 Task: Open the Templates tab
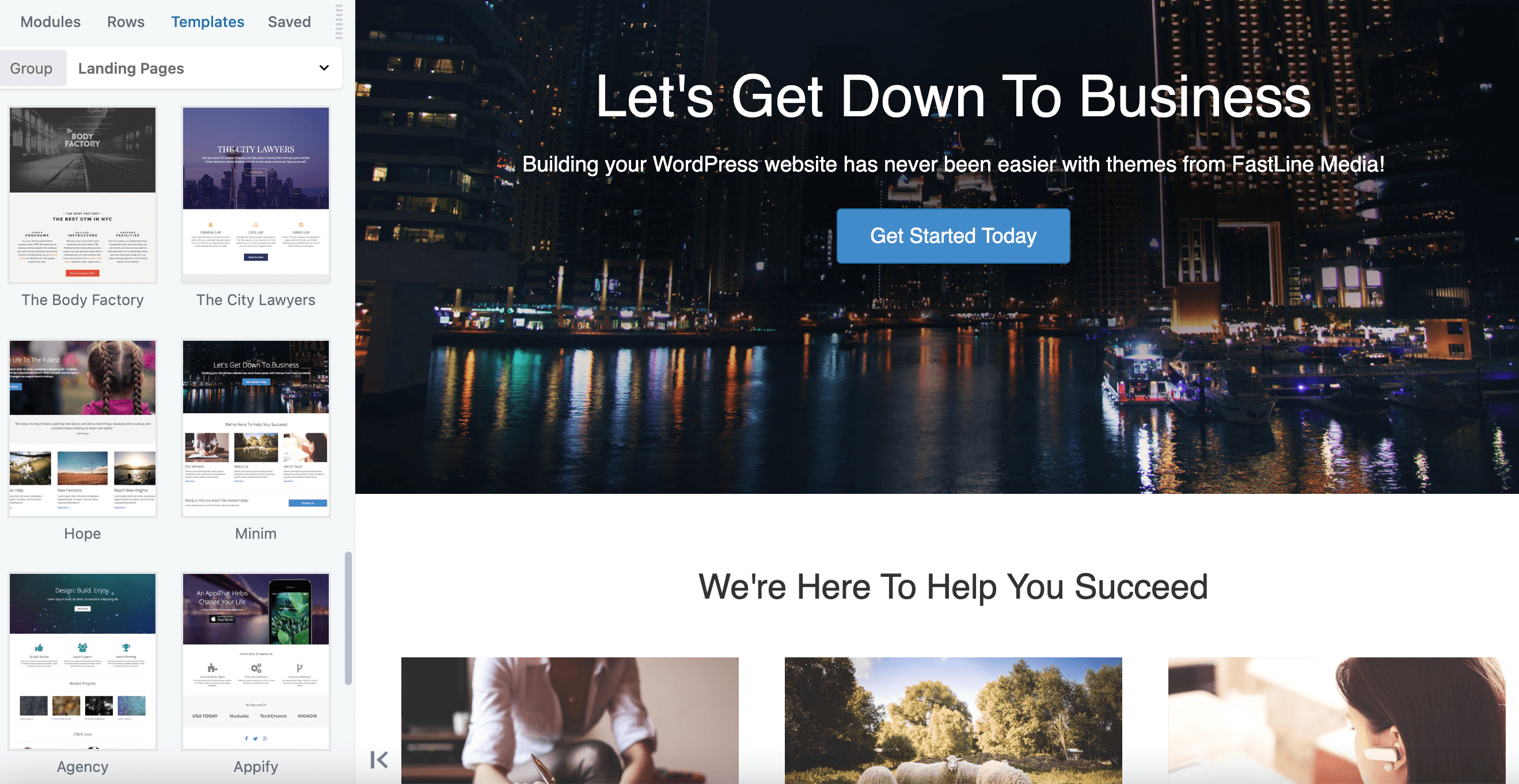click(207, 22)
